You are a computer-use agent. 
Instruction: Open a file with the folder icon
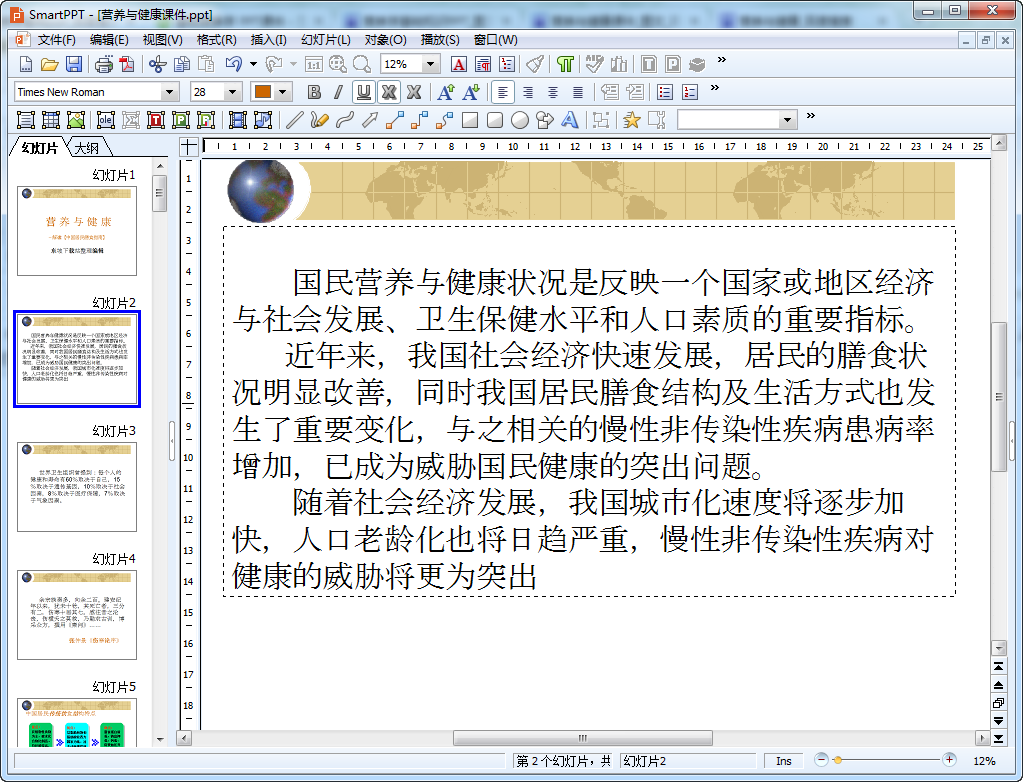click(x=50, y=64)
